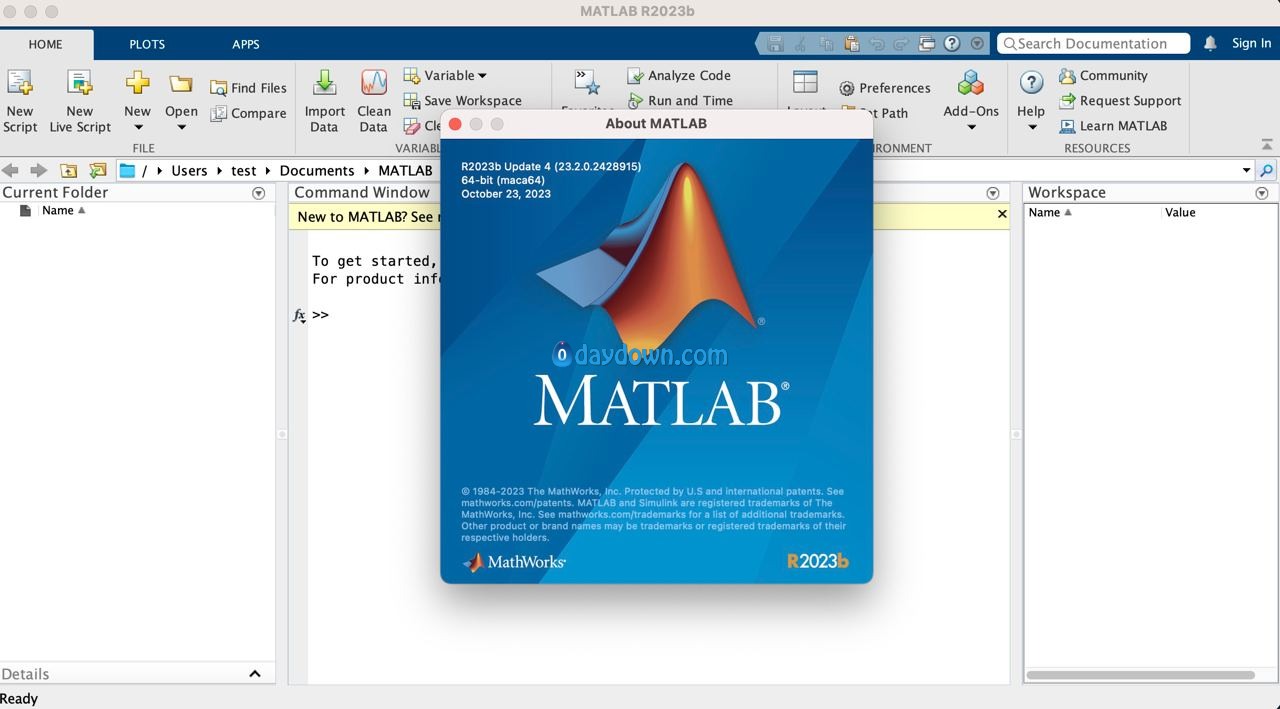Select Documents in the folder path

click(x=317, y=170)
